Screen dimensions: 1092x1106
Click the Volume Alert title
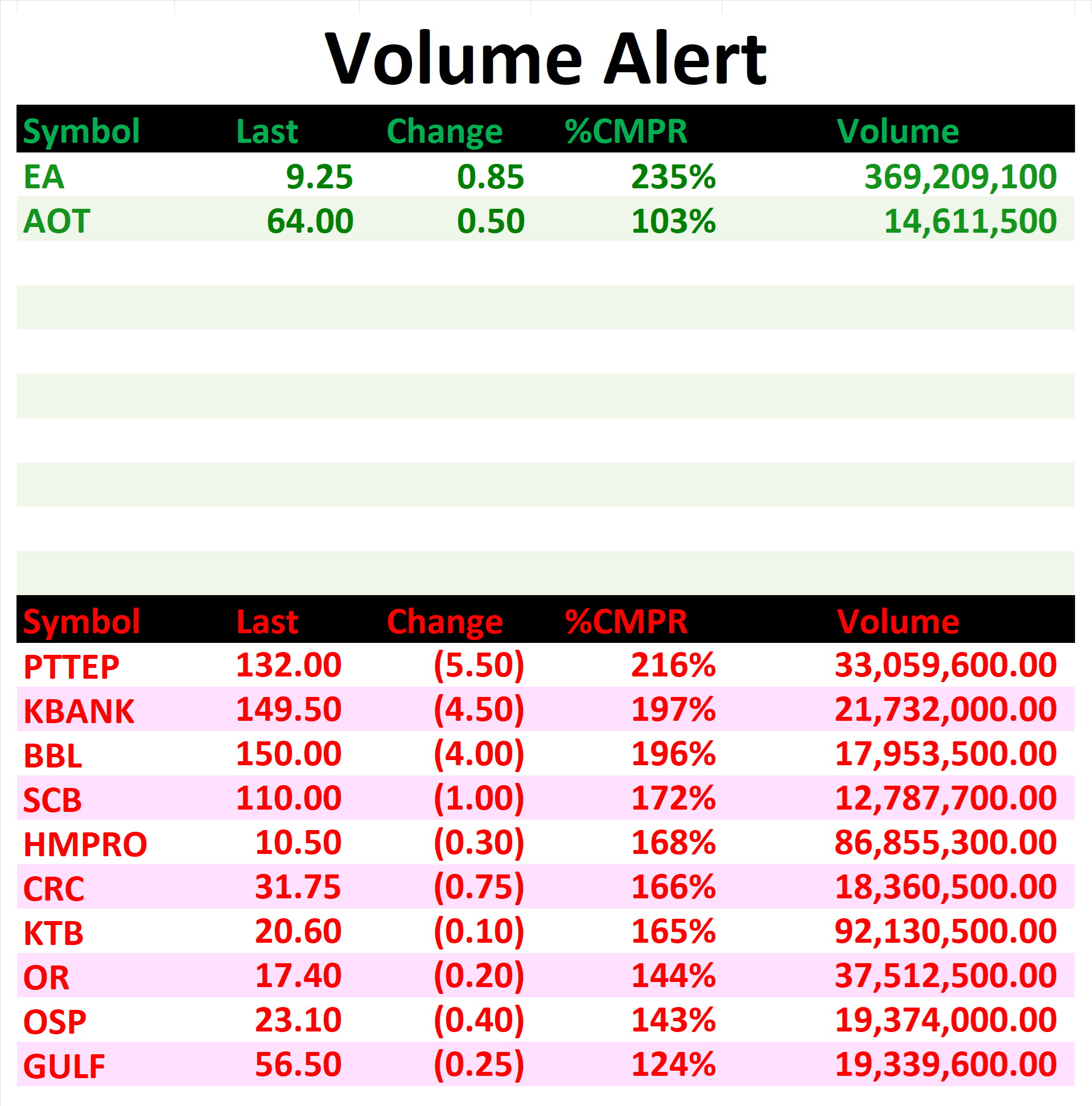pyautogui.click(x=545, y=59)
